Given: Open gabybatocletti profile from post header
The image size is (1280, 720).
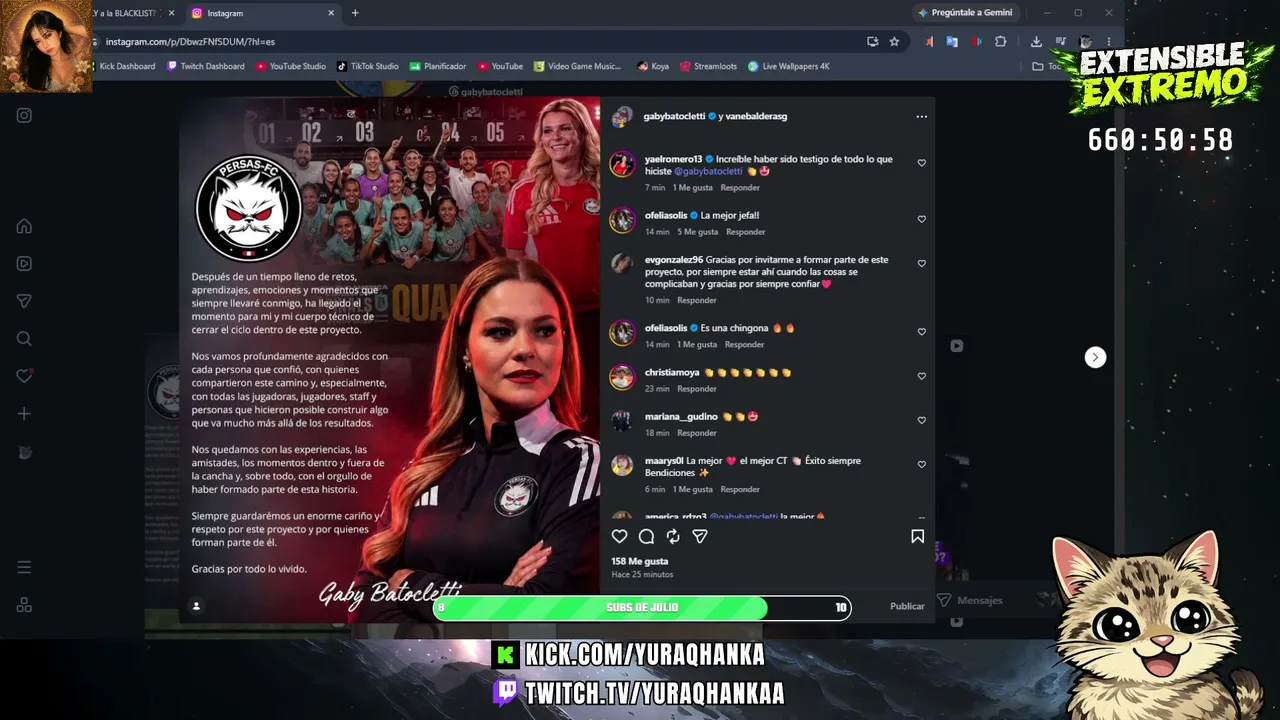Looking at the screenshot, I should (675, 116).
